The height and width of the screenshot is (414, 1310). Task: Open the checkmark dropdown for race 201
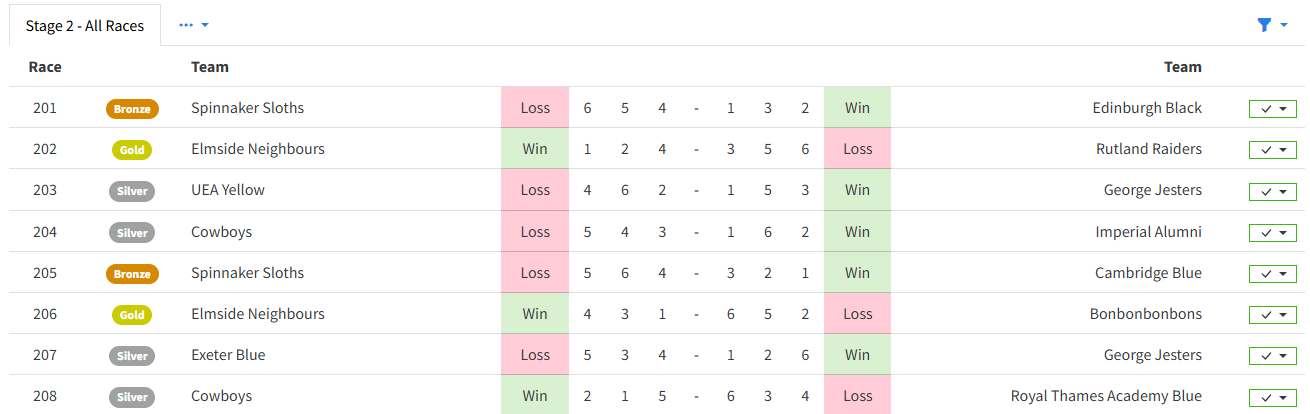coord(1273,109)
